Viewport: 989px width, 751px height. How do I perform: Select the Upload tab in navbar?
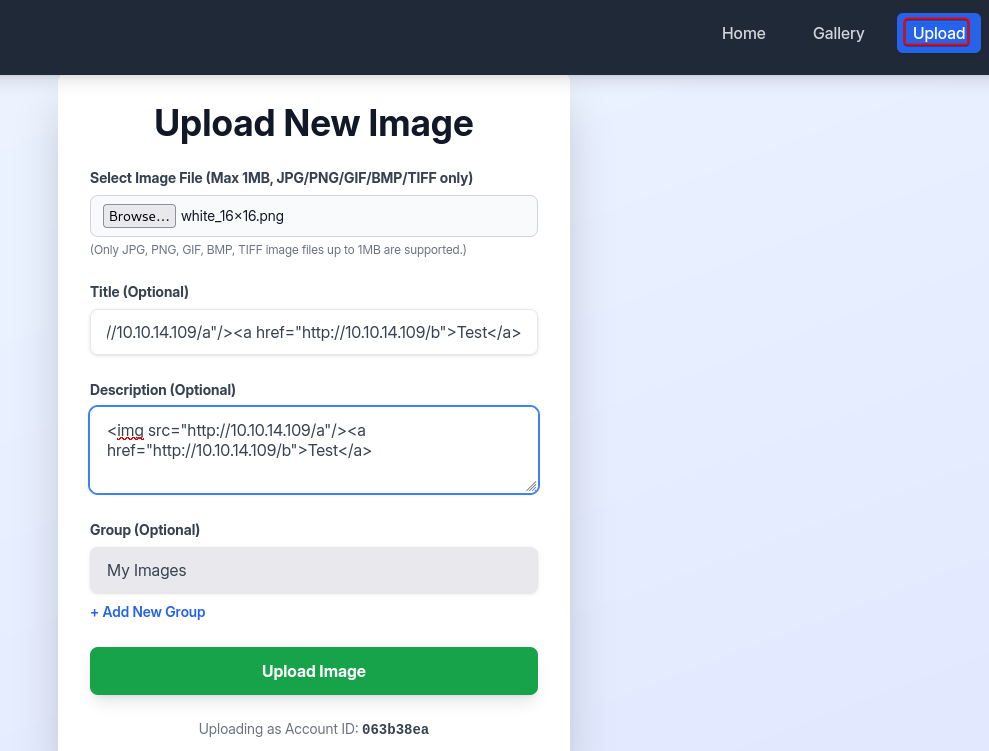pyautogui.click(x=938, y=33)
